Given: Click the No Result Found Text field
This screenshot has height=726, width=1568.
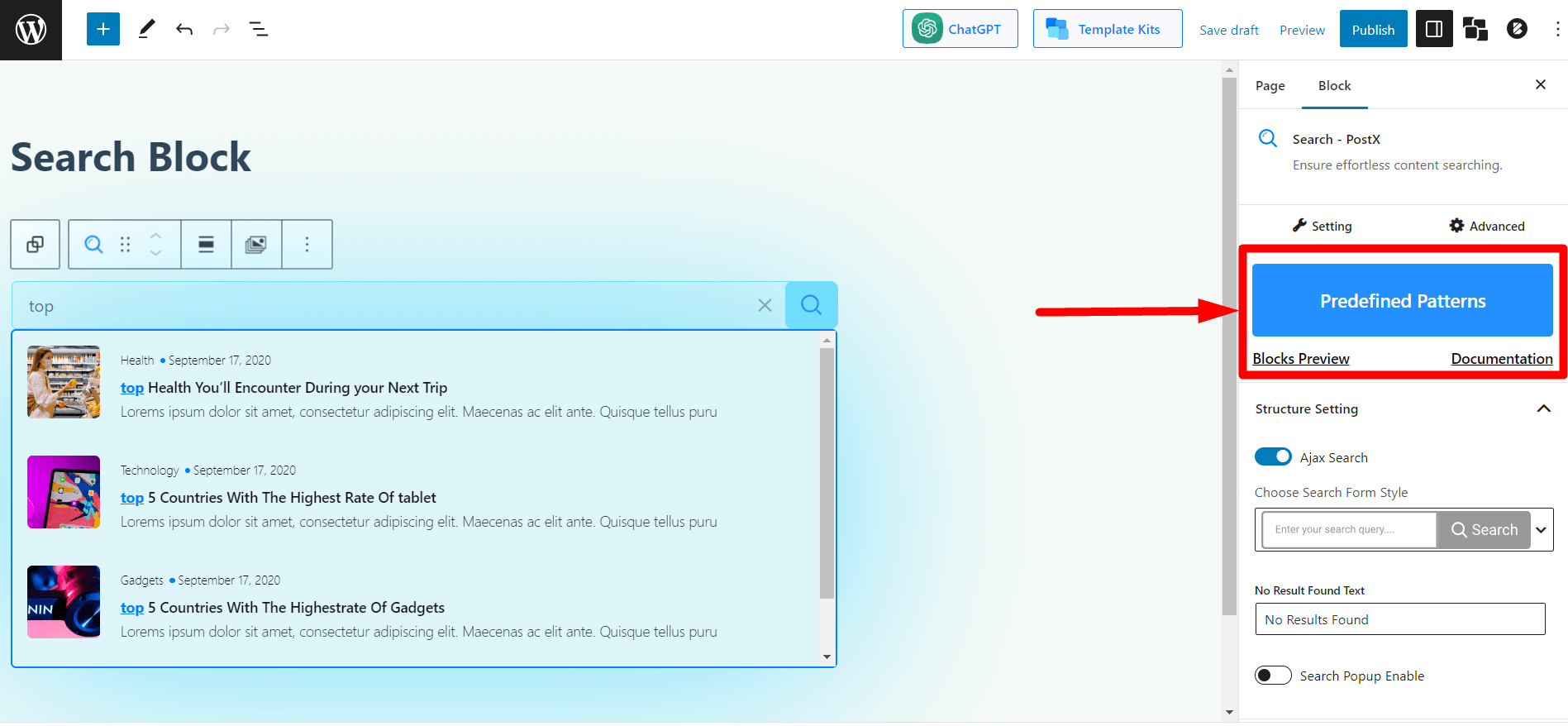Looking at the screenshot, I should 1400,619.
